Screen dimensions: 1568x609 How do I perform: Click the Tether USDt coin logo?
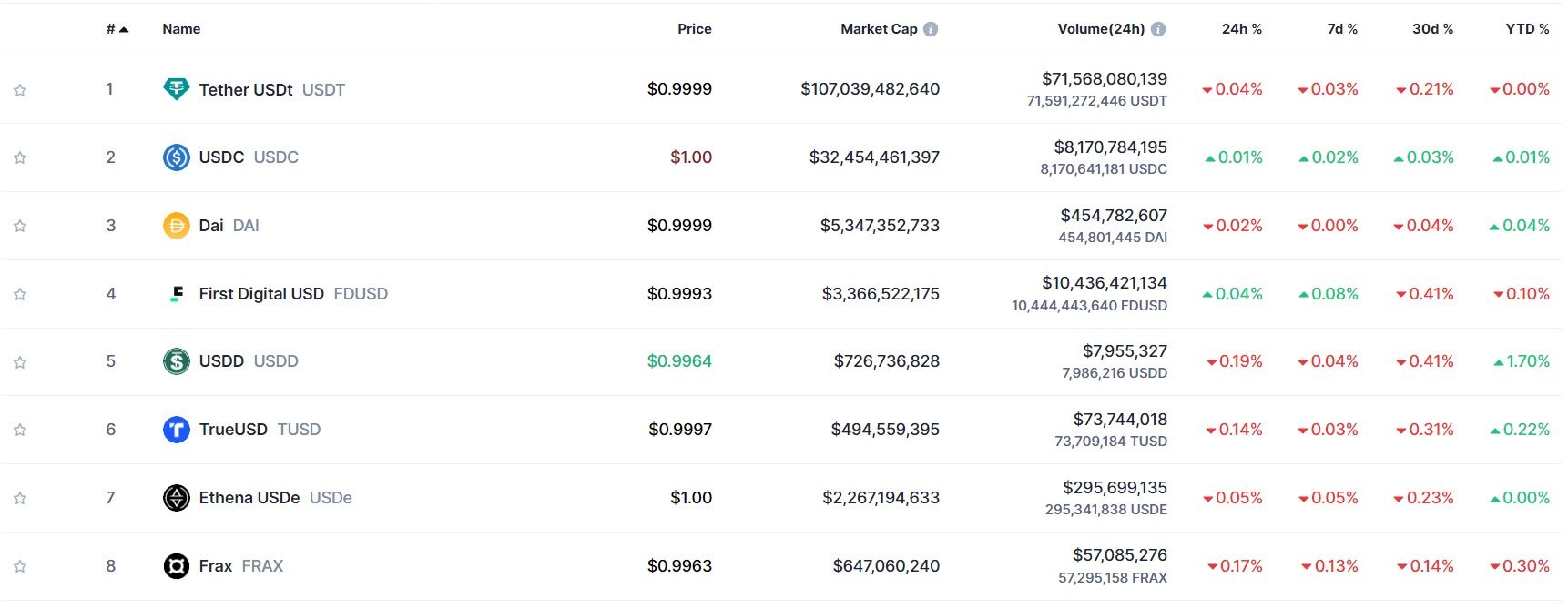click(x=176, y=89)
